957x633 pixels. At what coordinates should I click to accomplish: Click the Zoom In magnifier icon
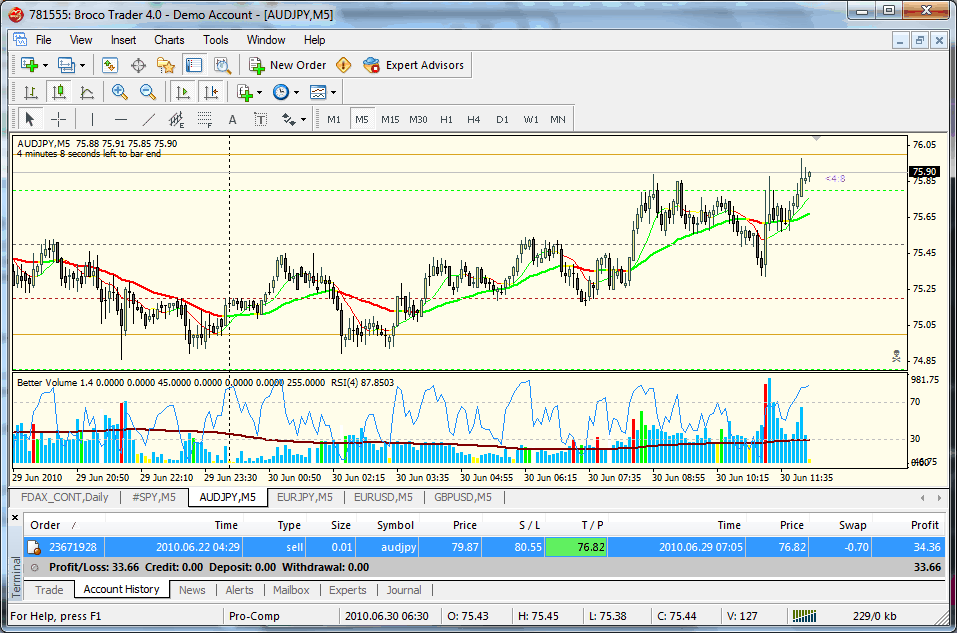point(119,92)
